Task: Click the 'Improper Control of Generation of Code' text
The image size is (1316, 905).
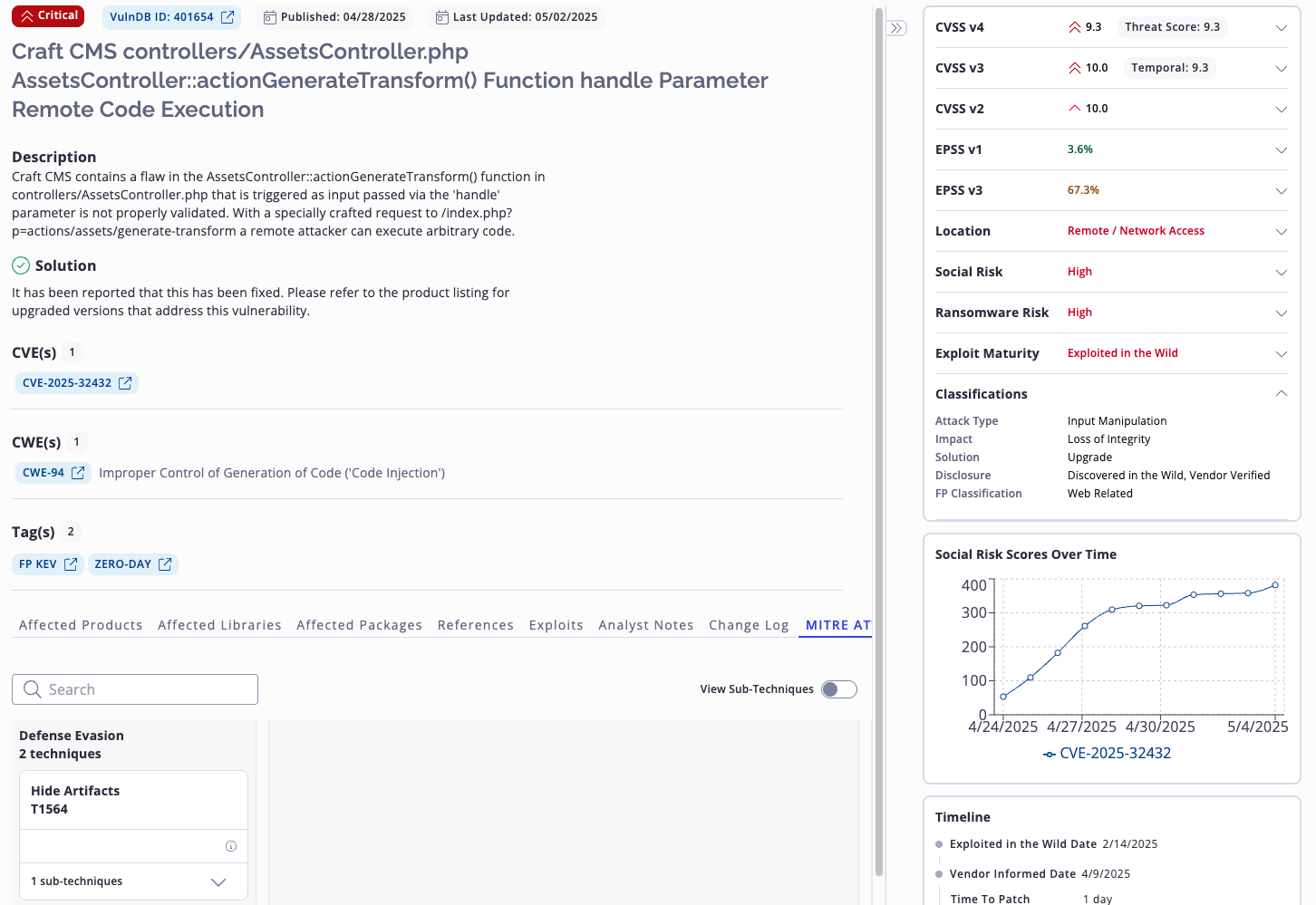Action: click(x=272, y=473)
